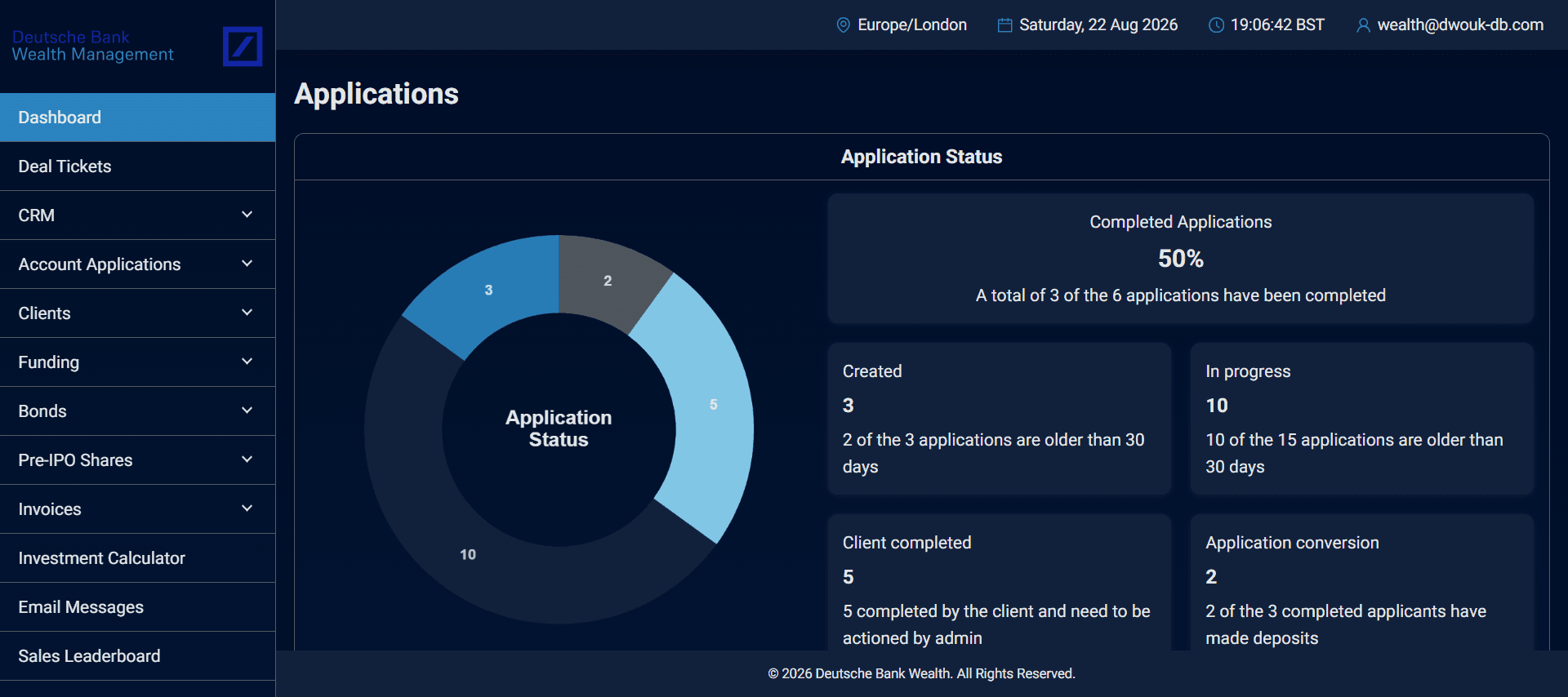The image size is (1568, 697).
Task: Select the Bonds menu label
Action: click(42, 411)
